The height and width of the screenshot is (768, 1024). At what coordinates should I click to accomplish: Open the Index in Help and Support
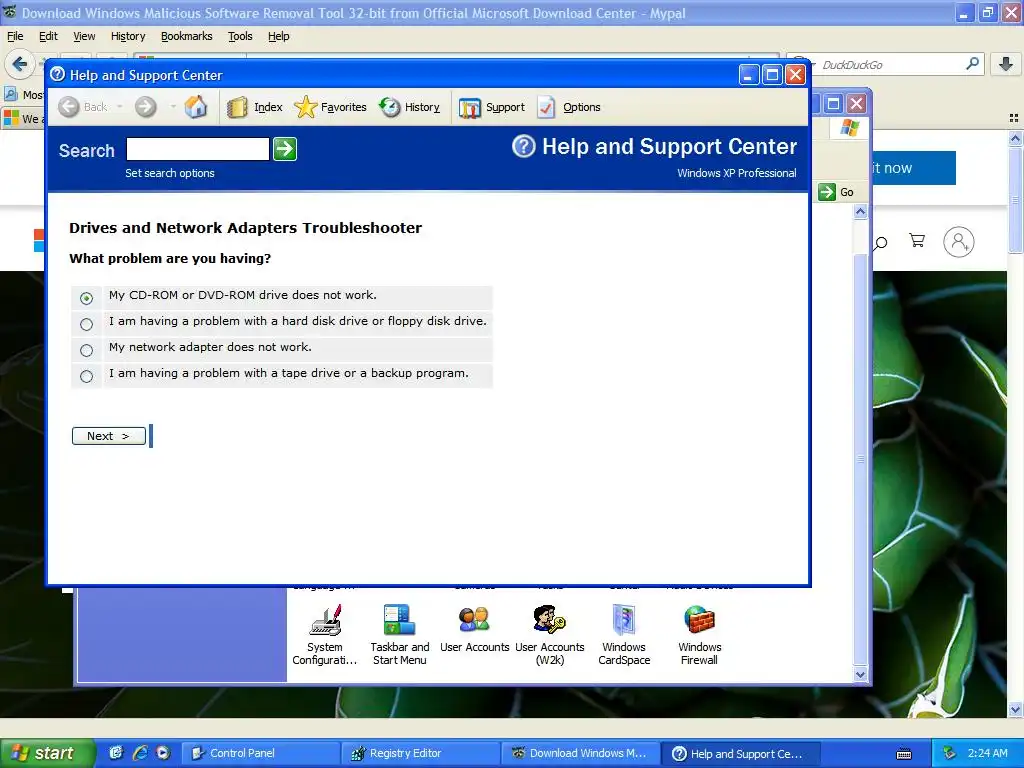click(255, 107)
